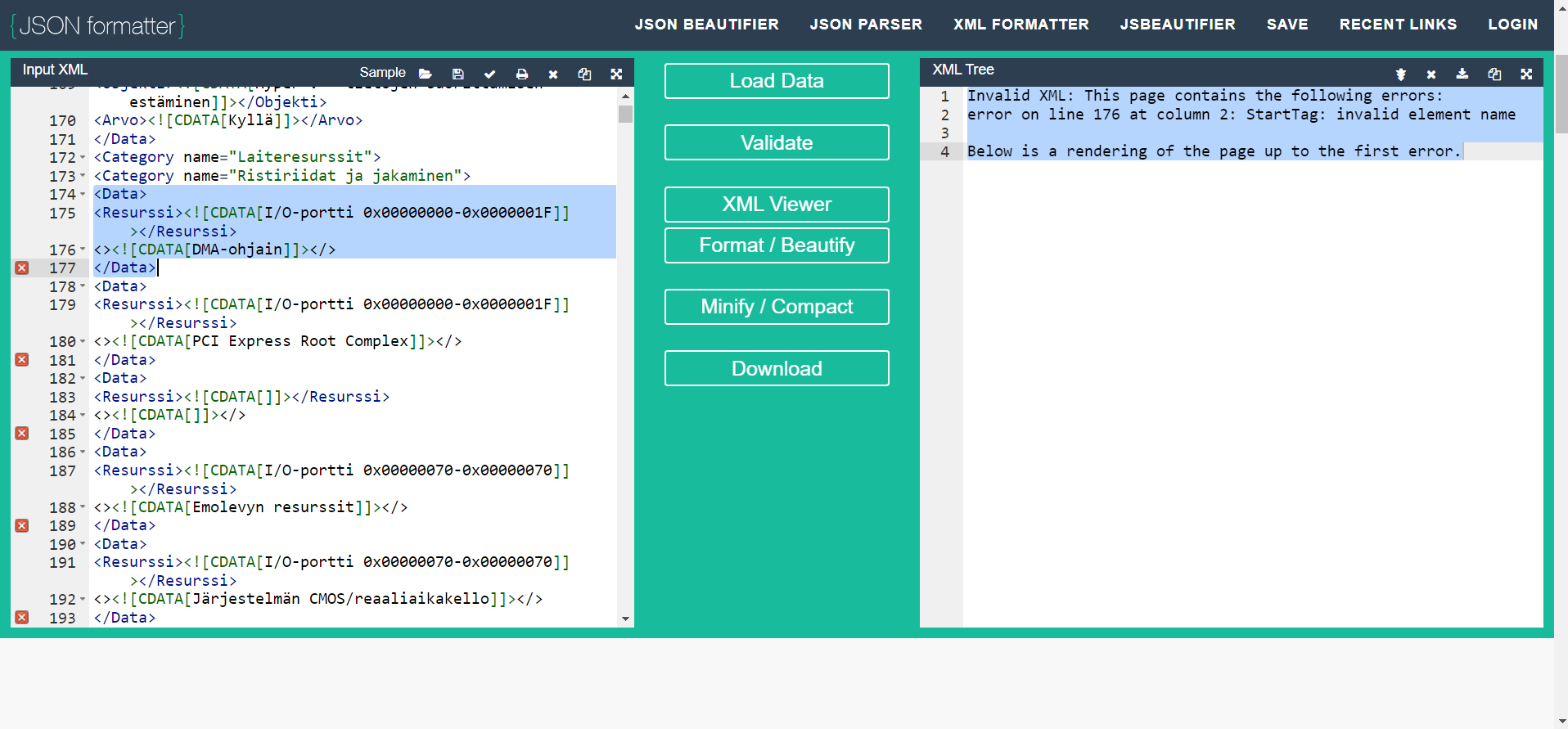Viewport: 1568px width, 729px height.
Task: Collapse the fold arrow at line 178
Action: click(x=83, y=286)
